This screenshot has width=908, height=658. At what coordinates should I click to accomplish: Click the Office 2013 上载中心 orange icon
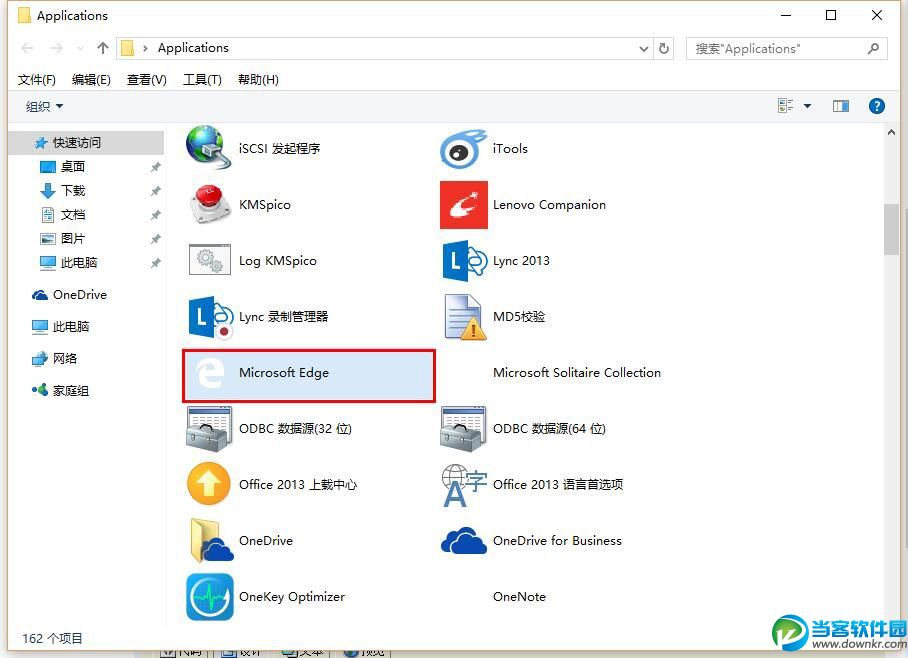click(209, 484)
